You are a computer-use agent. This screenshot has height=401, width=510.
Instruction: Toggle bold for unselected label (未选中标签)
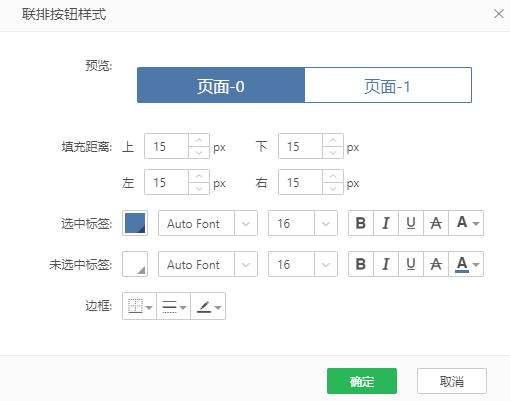(x=361, y=264)
